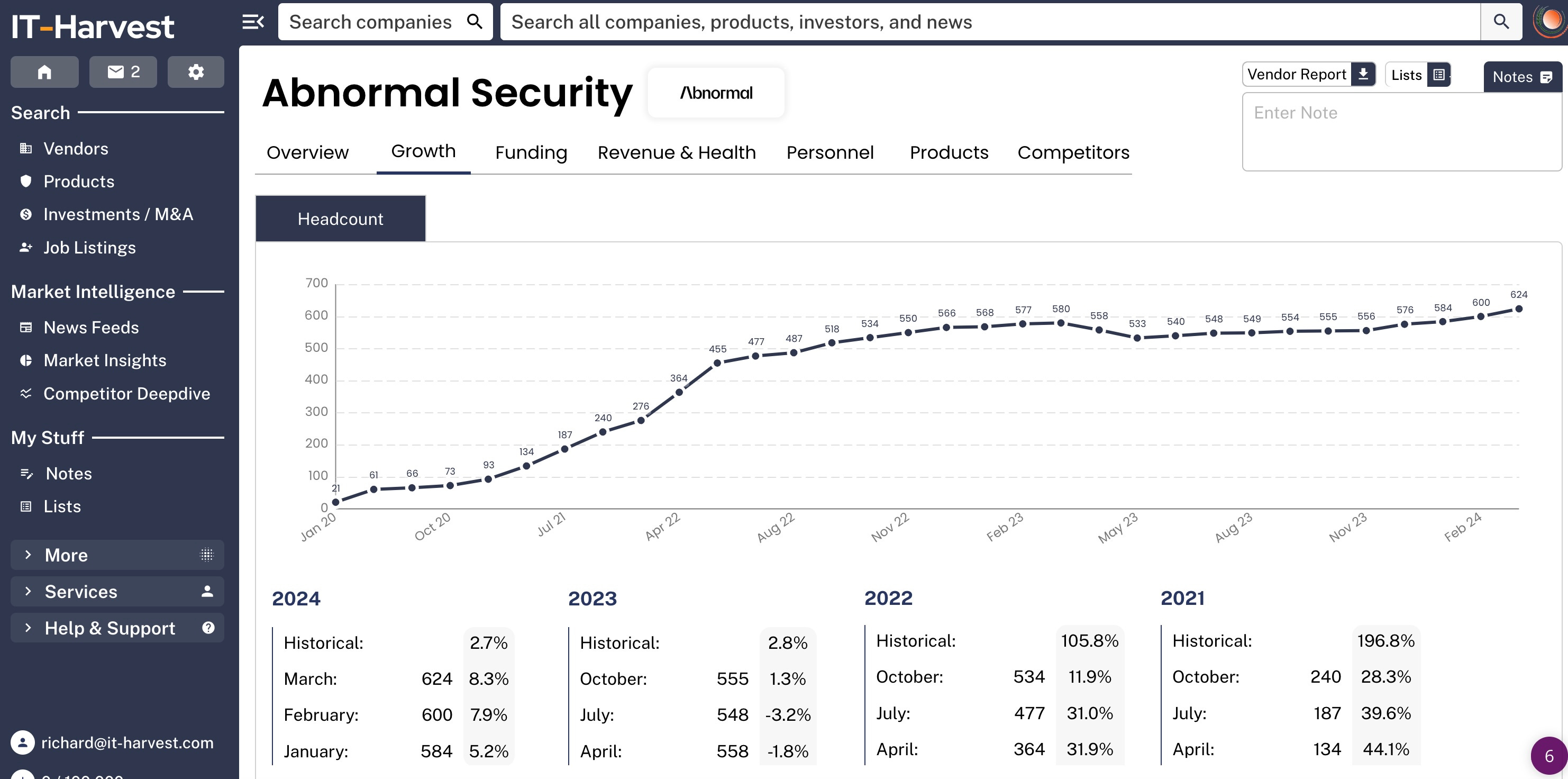Click the Products shield icon in sidebar

tap(25, 182)
